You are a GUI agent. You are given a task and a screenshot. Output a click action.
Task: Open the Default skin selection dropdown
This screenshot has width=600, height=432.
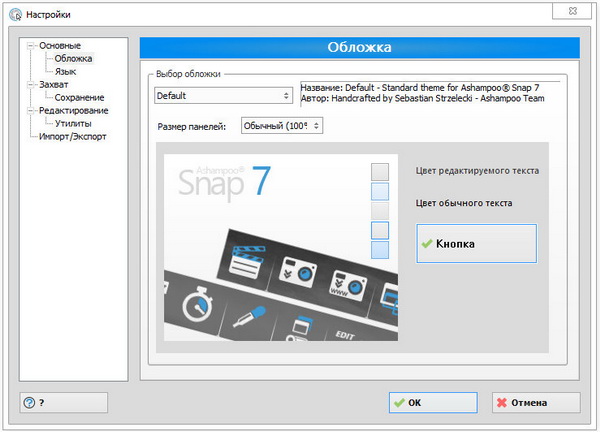coord(222,96)
